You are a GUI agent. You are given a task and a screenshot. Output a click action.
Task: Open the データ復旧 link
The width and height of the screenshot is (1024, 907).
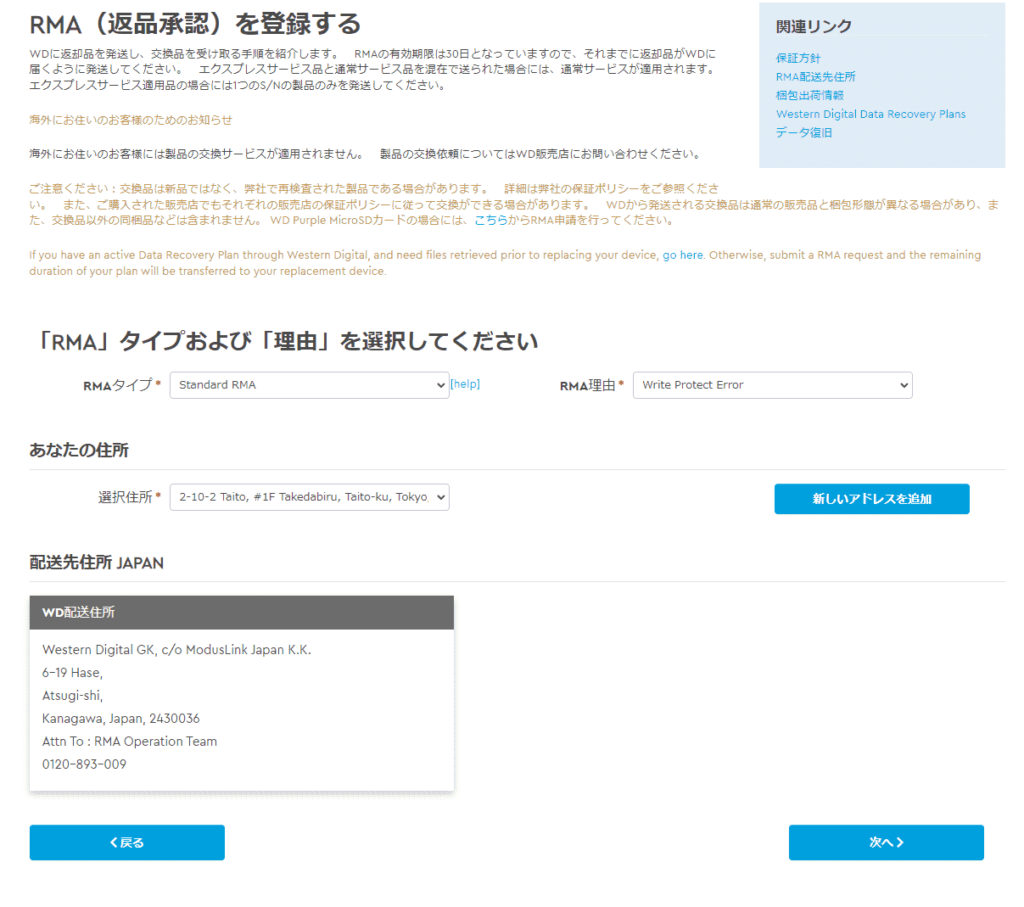(x=803, y=133)
